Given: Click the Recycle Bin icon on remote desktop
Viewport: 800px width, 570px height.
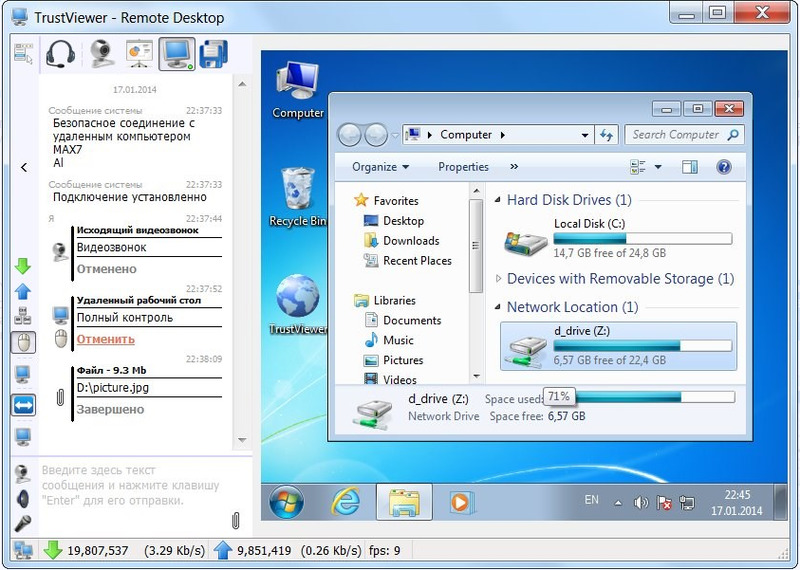Looking at the screenshot, I should click(x=298, y=196).
